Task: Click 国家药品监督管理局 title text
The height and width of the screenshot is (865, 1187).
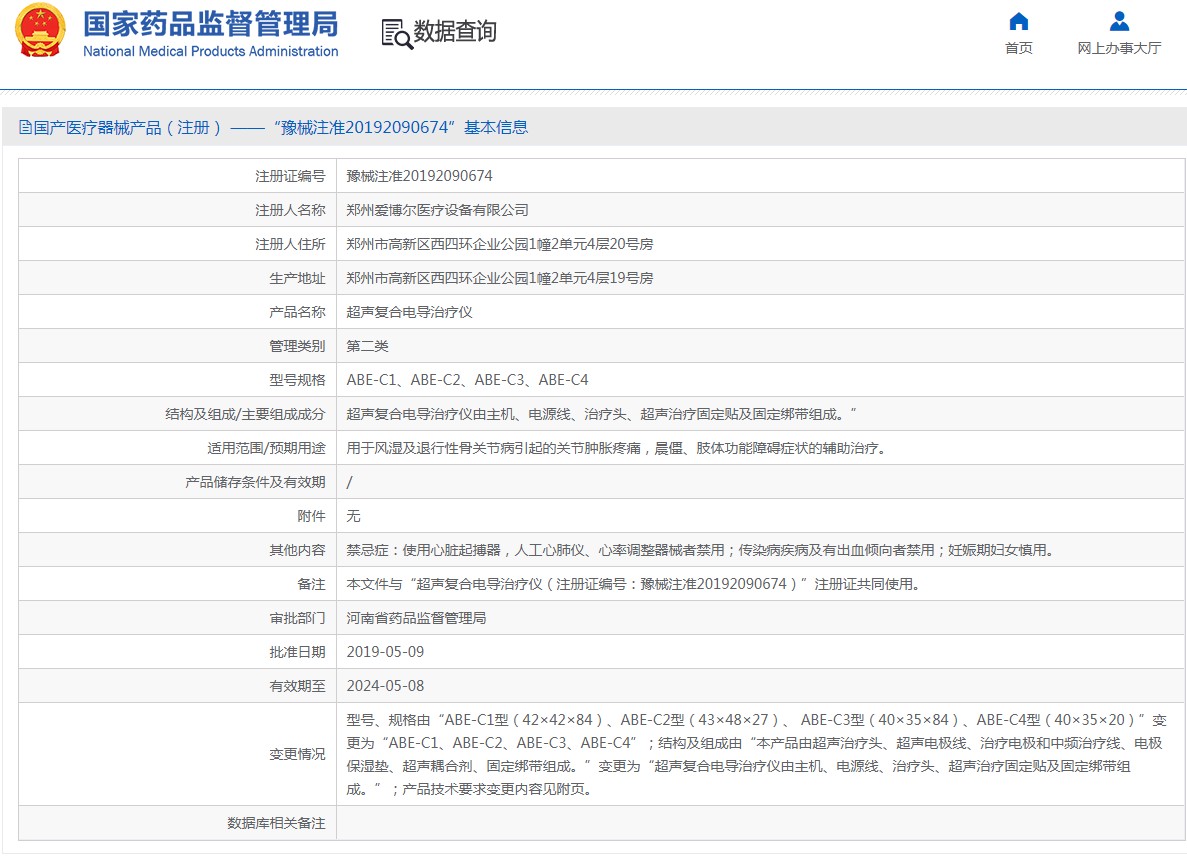Action: point(210,23)
